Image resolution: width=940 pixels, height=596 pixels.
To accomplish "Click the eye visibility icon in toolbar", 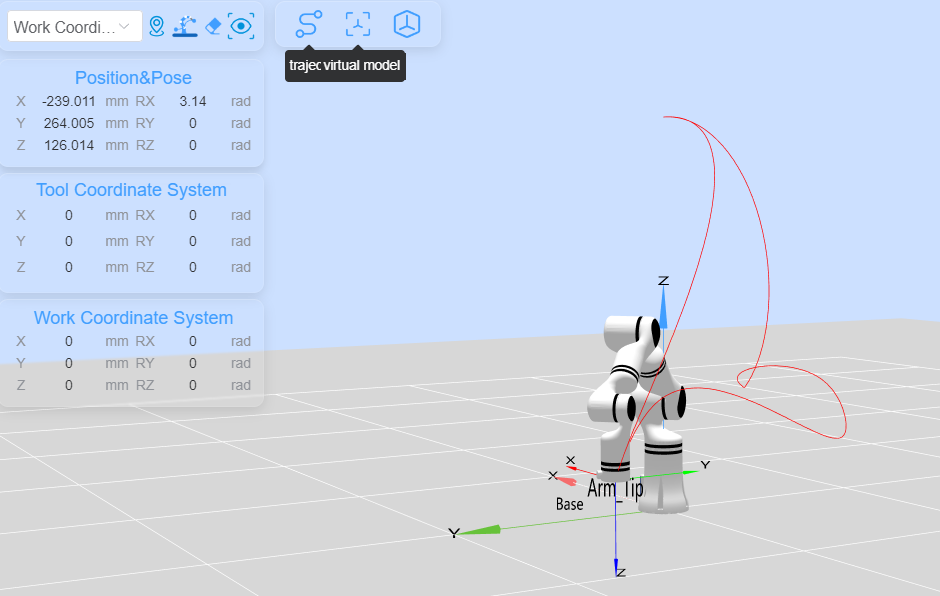I will click(240, 26).
